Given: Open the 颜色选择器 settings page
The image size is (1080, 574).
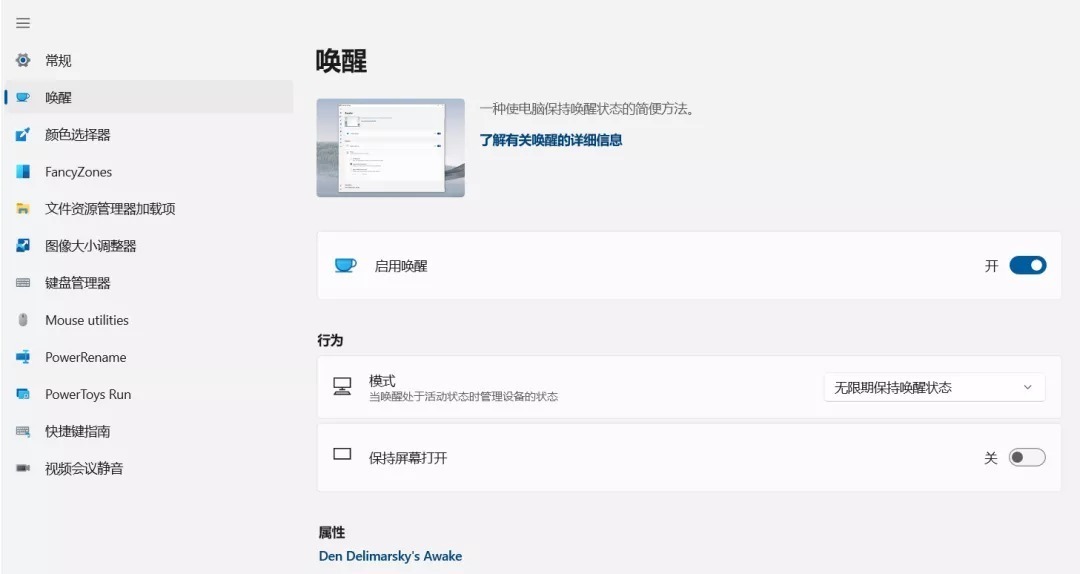Looking at the screenshot, I should (149, 135).
